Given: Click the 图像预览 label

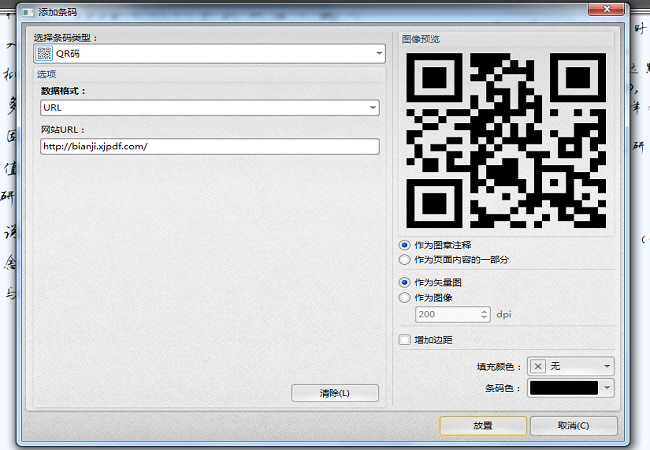Looking at the screenshot, I should coord(421,39).
